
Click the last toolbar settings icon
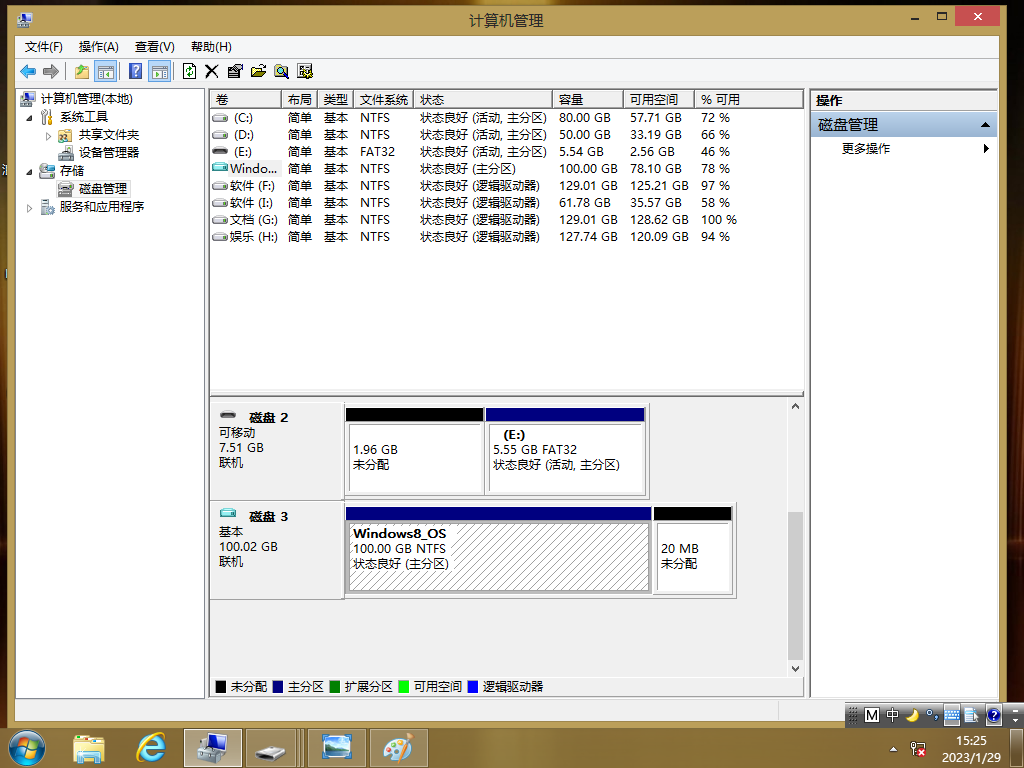[x=305, y=71]
